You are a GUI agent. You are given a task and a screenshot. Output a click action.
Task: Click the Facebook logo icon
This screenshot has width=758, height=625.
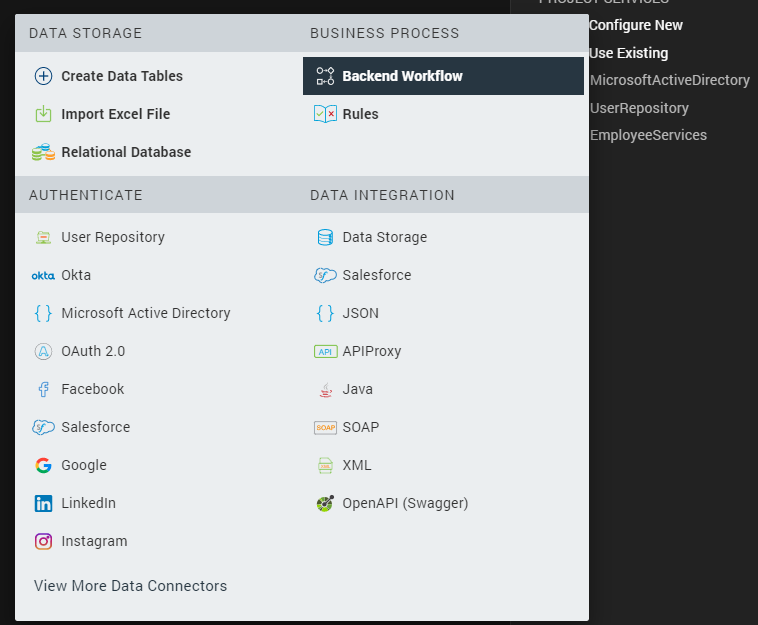[x=43, y=389]
